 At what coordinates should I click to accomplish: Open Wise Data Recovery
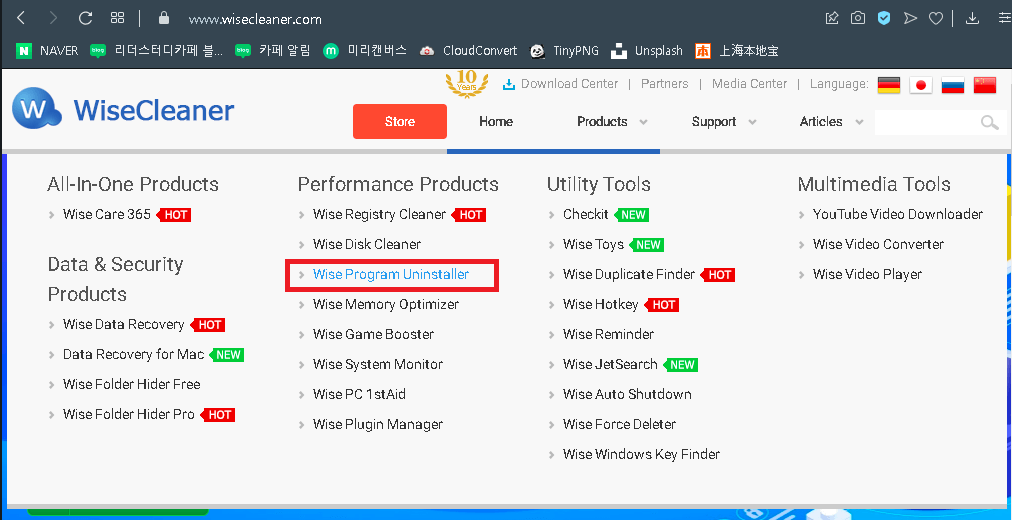pos(123,325)
